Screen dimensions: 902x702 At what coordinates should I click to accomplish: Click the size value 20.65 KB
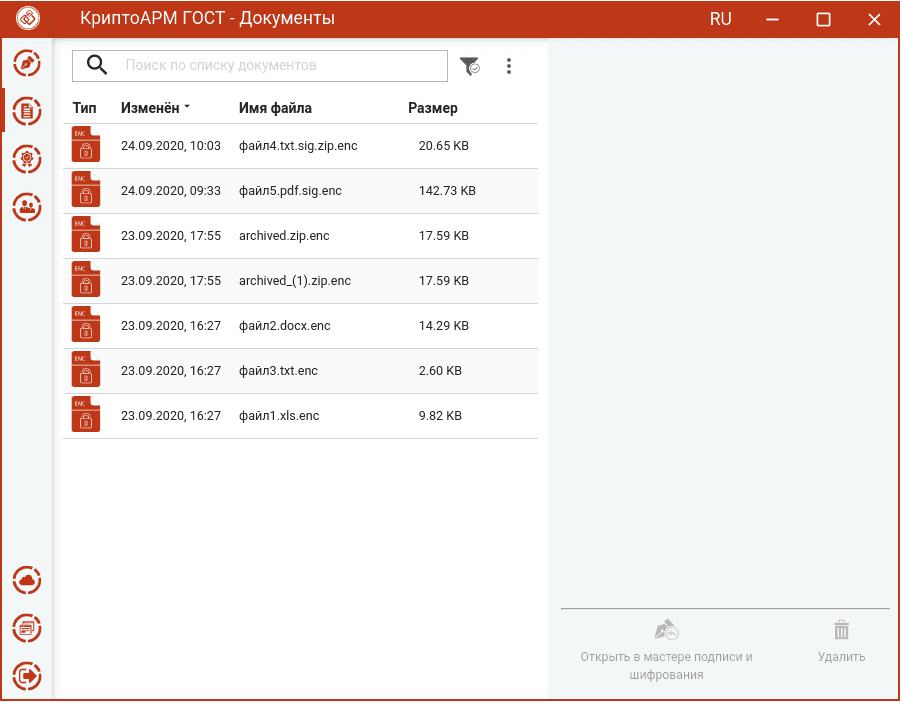click(x=444, y=146)
